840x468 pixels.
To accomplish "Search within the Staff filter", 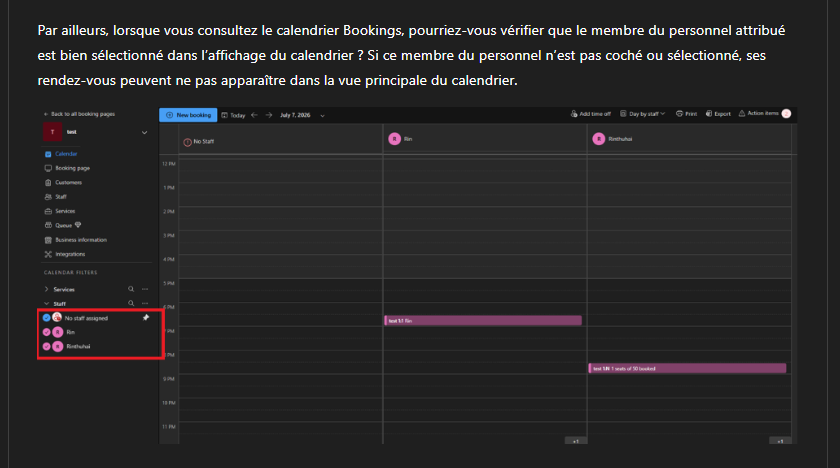I will pos(131,303).
